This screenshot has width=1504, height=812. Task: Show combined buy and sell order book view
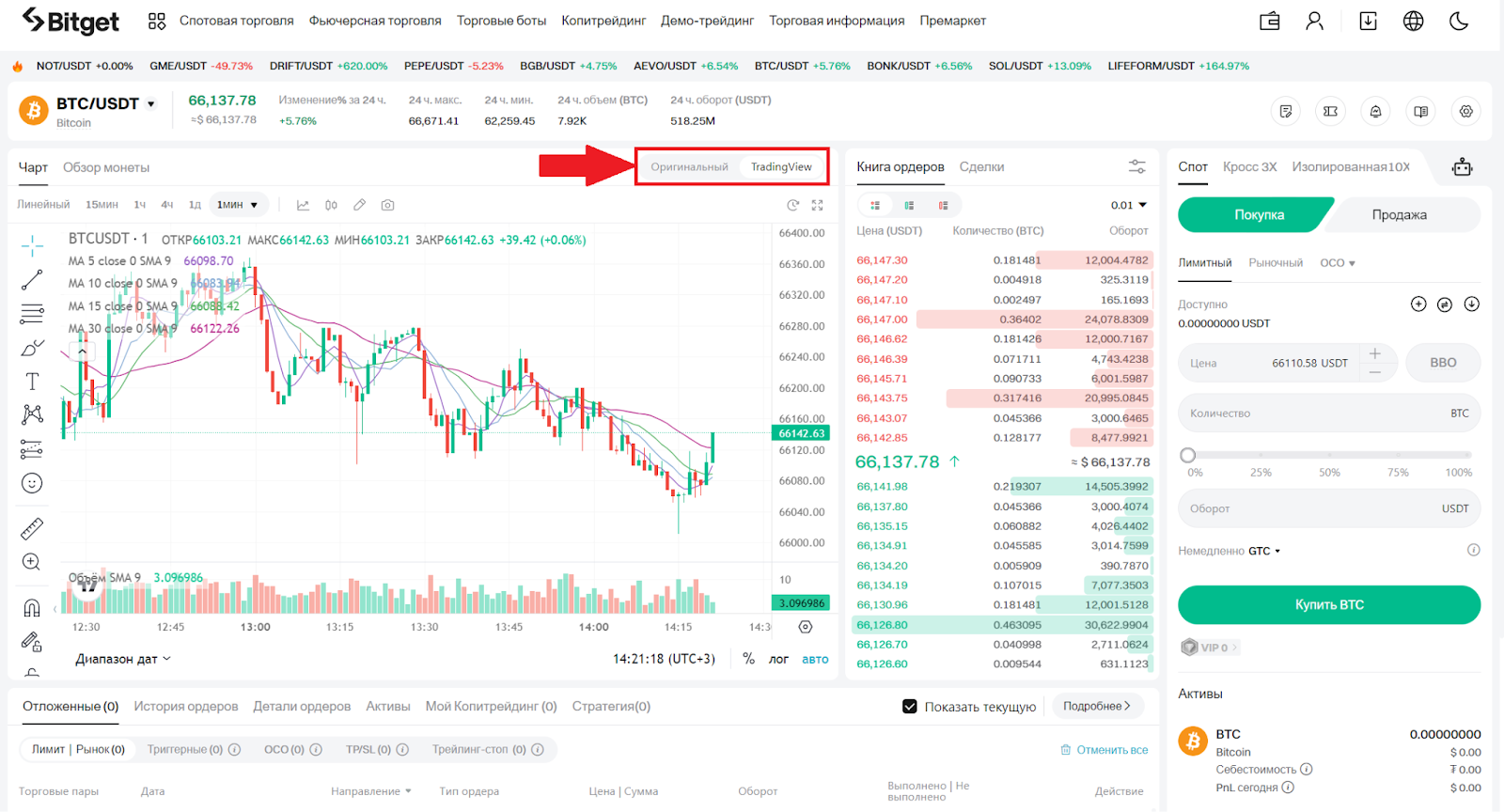[875, 205]
